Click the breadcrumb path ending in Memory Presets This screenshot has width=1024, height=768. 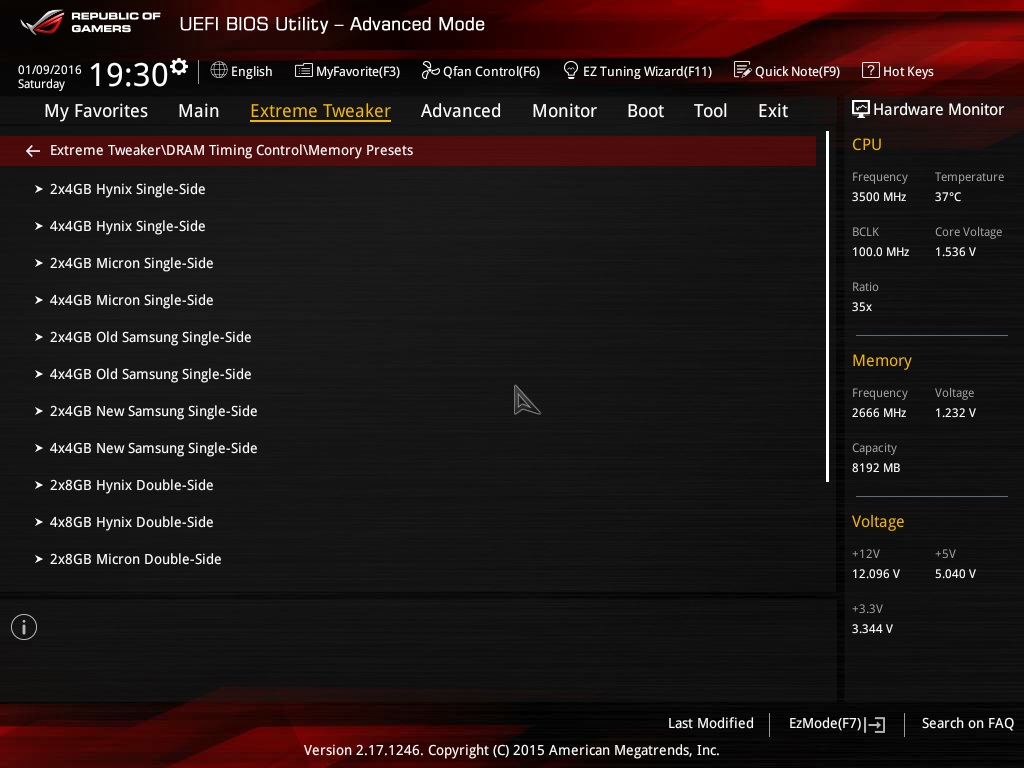[231, 150]
